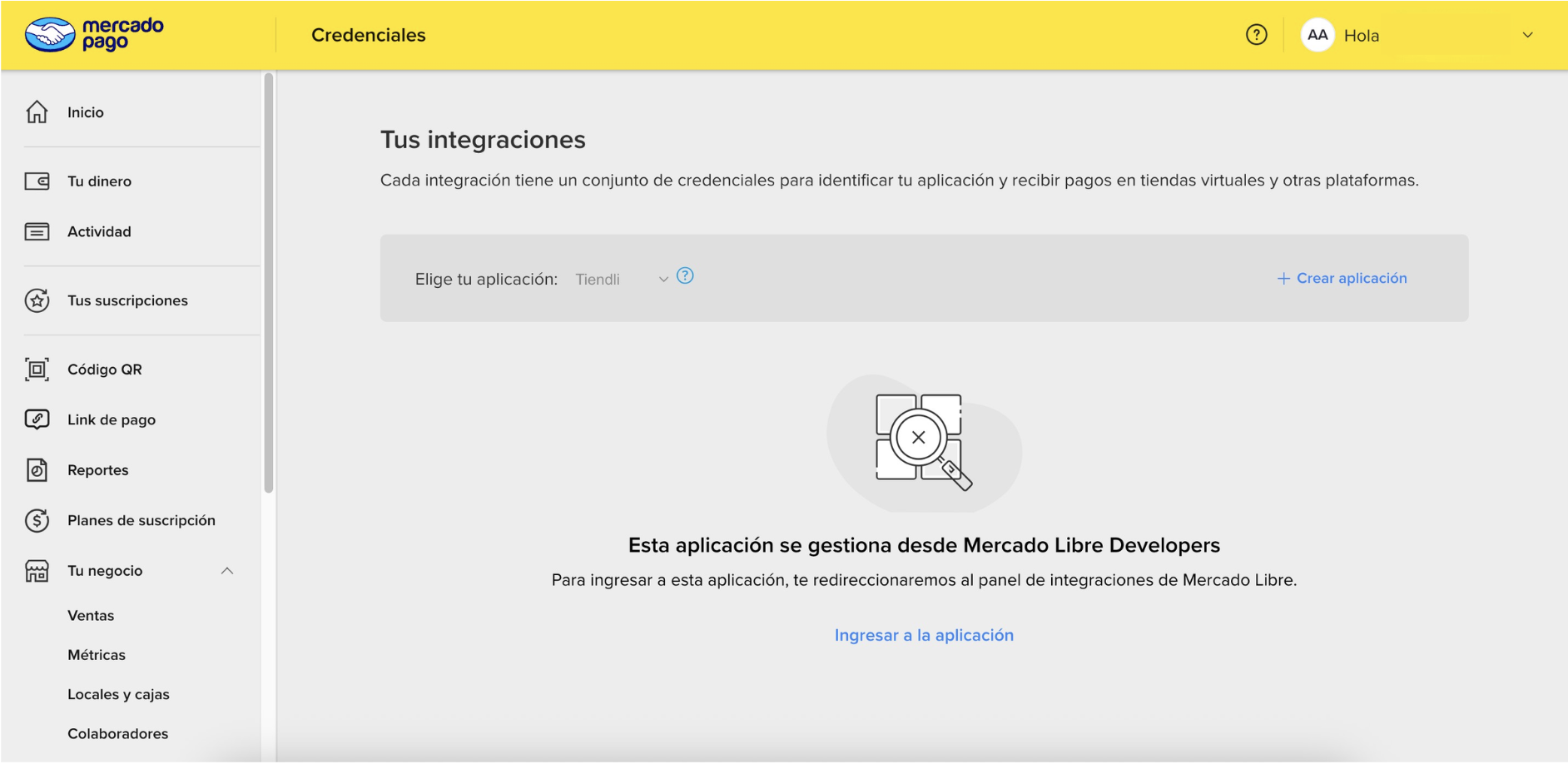The width and height of the screenshot is (1568, 764).
Task: Click the Mercado Pago handshake logo
Action: 50,35
